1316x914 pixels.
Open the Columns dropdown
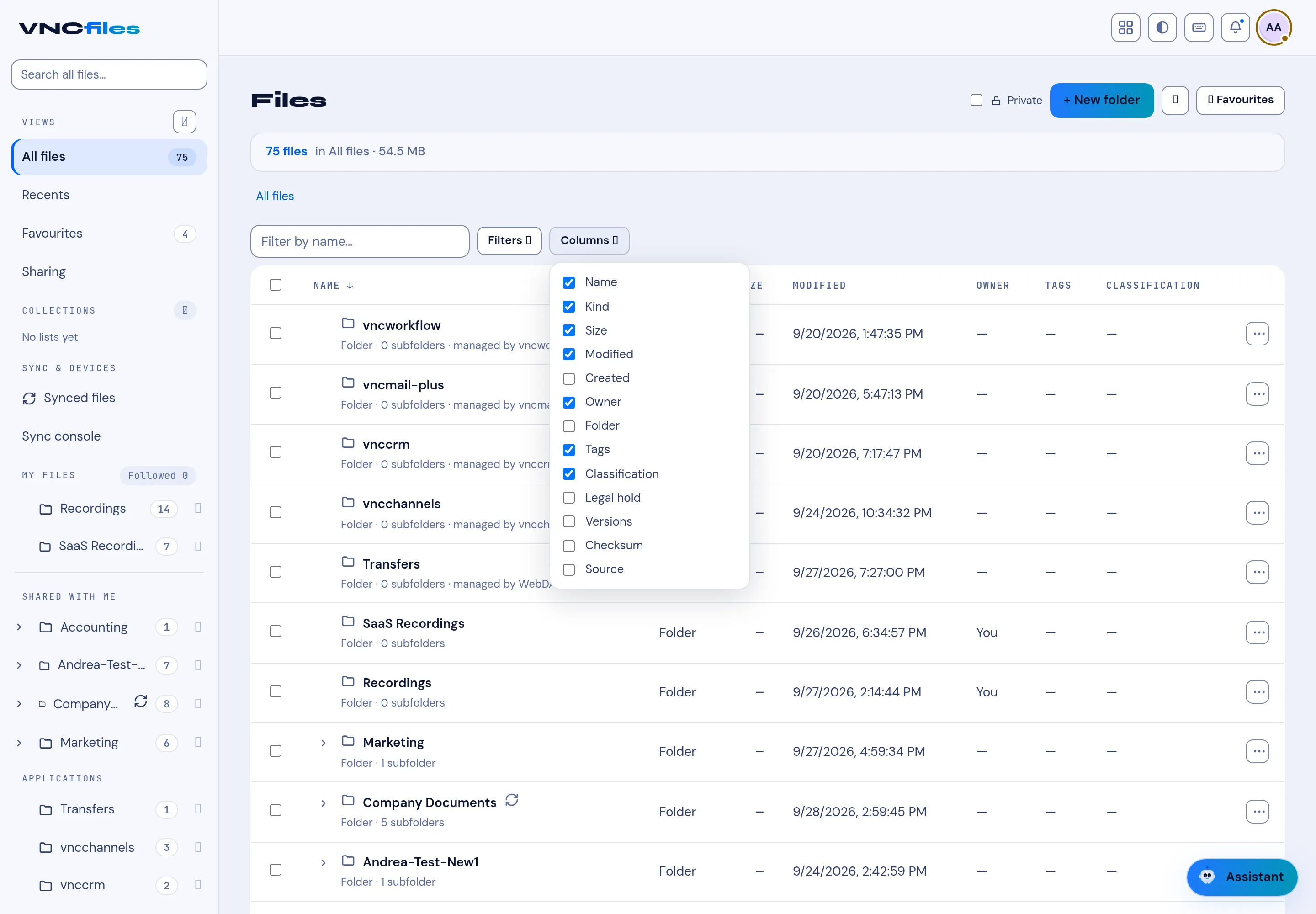[x=589, y=240]
